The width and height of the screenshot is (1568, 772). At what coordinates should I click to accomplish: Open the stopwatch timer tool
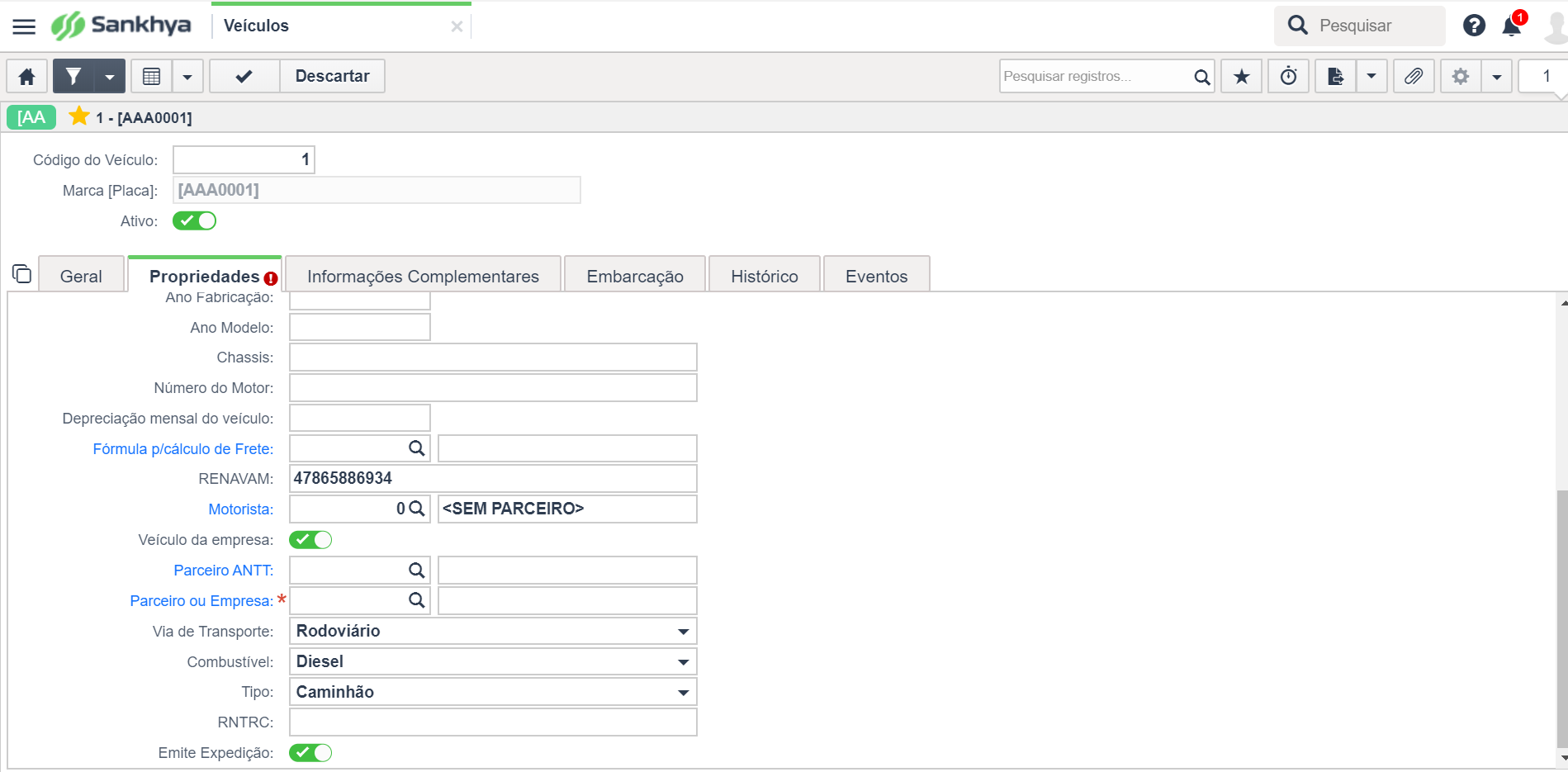(x=1288, y=77)
